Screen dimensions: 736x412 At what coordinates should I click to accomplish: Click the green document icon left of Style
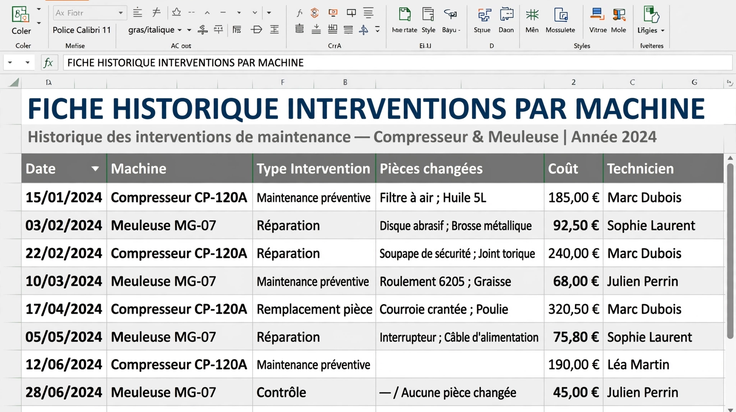pos(404,14)
